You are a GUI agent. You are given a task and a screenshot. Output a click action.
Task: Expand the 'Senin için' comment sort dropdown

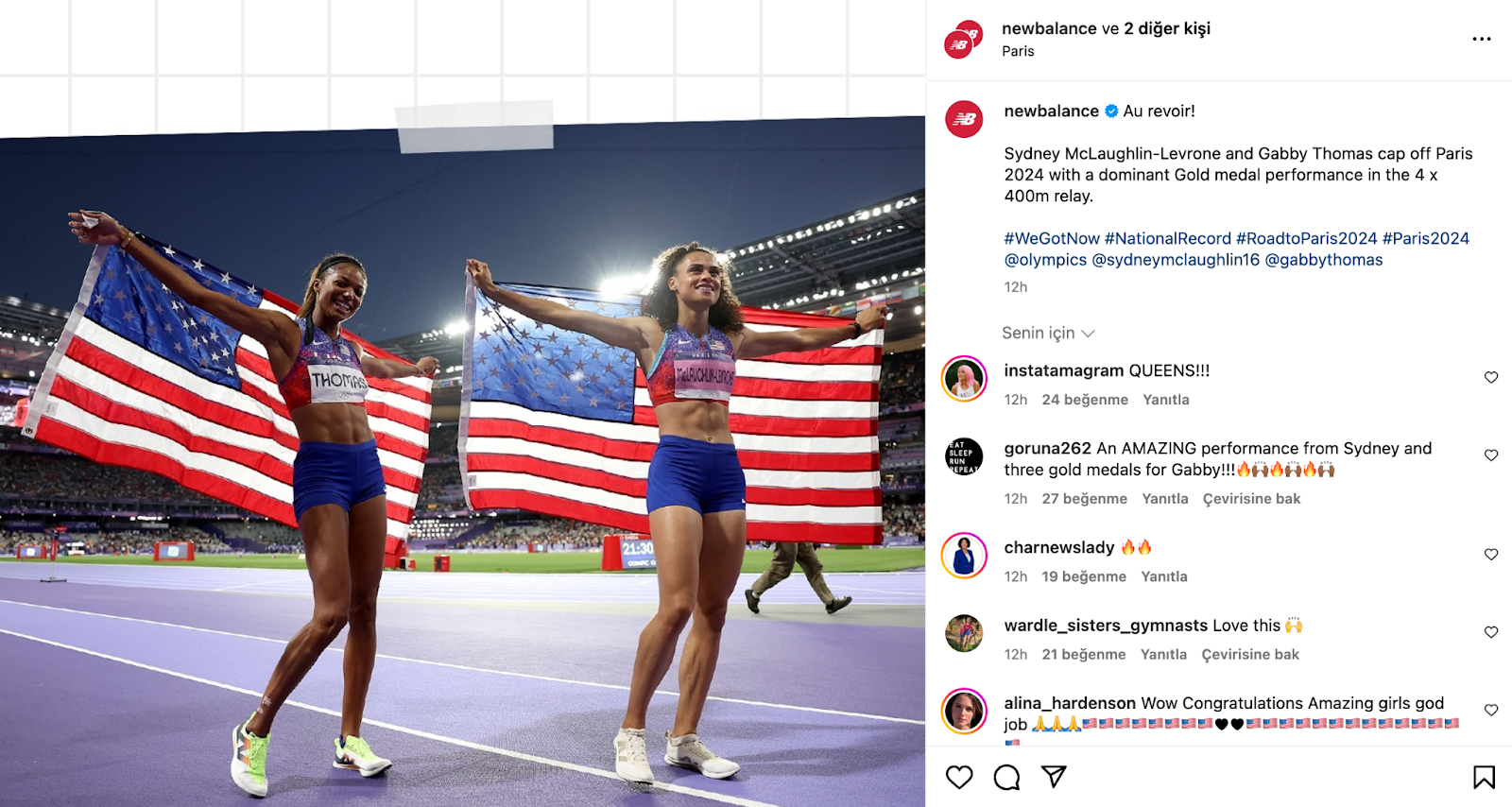[x=1048, y=333]
